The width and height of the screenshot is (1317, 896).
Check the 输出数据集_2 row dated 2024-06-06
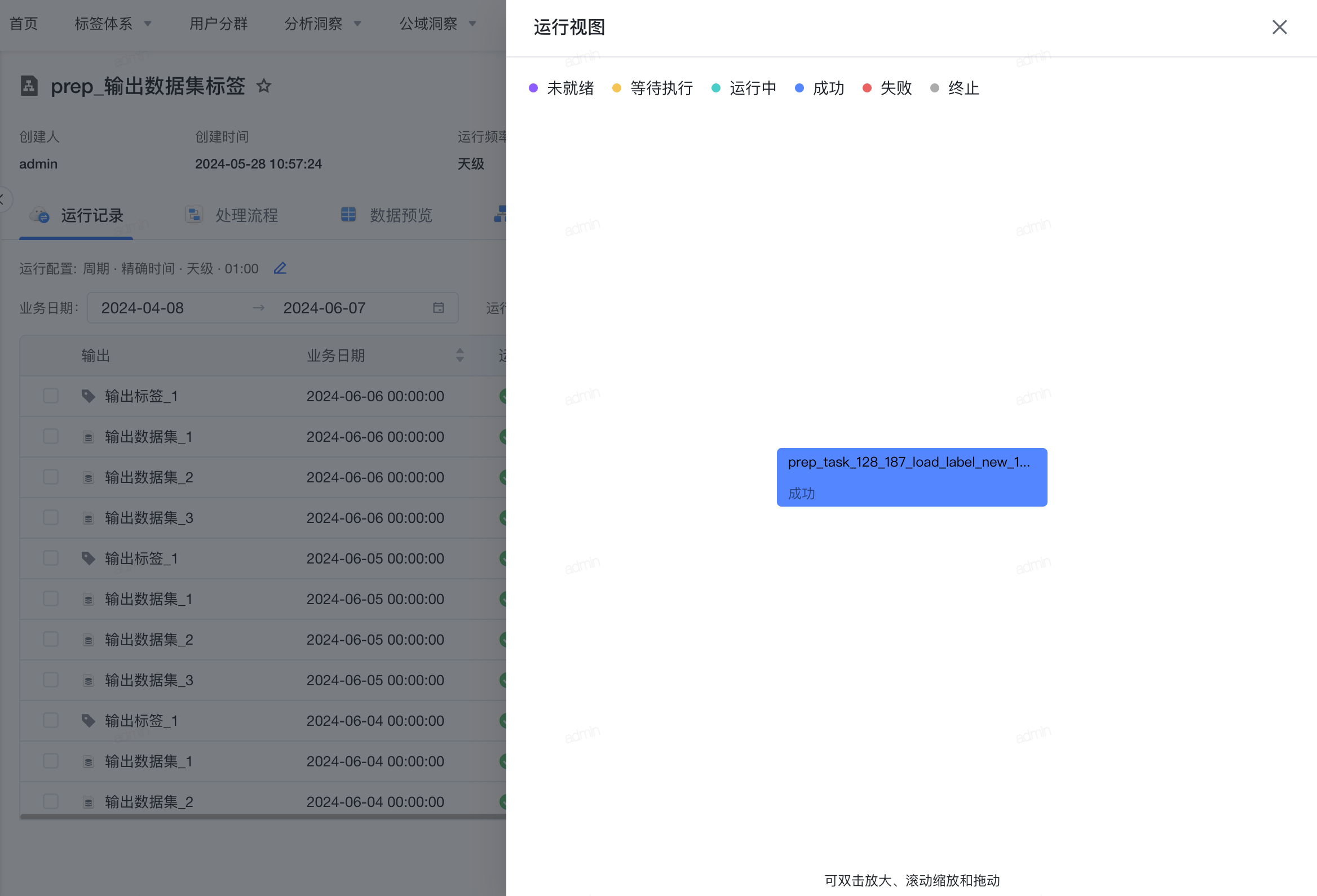(x=50, y=477)
